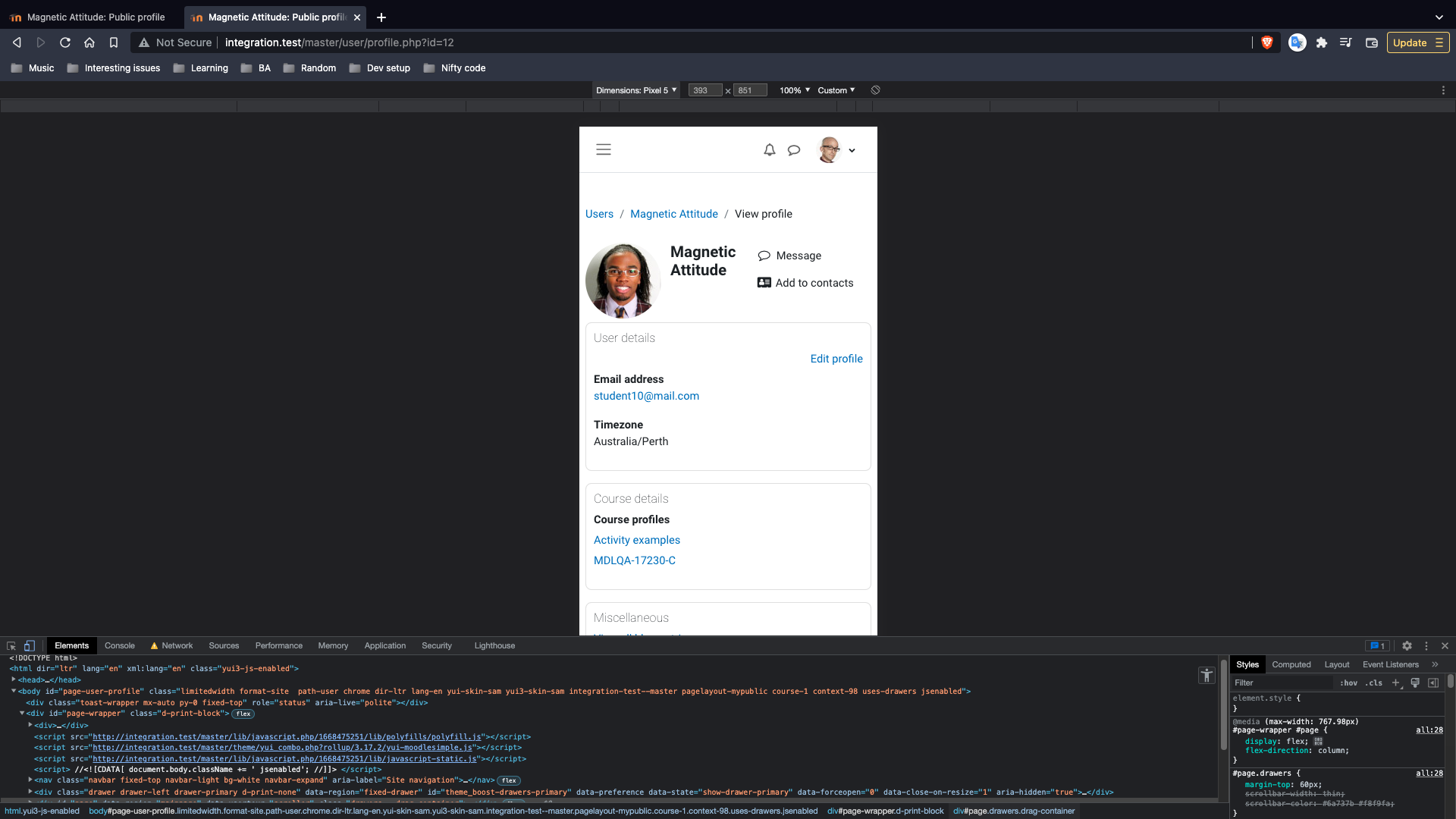The width and height of the screenshot is (1456, 819).
Task: Follow the Magnetic Attitude breadcrumb link
Action: (x=674, y=214)
